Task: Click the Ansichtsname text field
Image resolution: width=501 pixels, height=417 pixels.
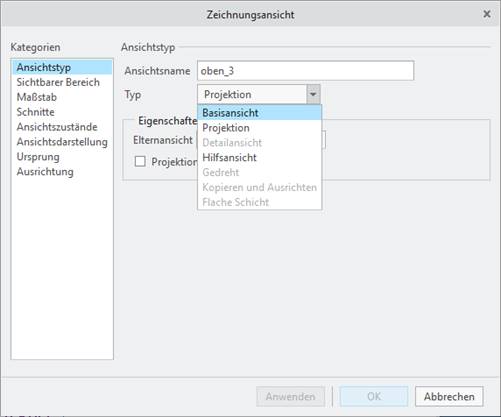Action: click(305, 71)
